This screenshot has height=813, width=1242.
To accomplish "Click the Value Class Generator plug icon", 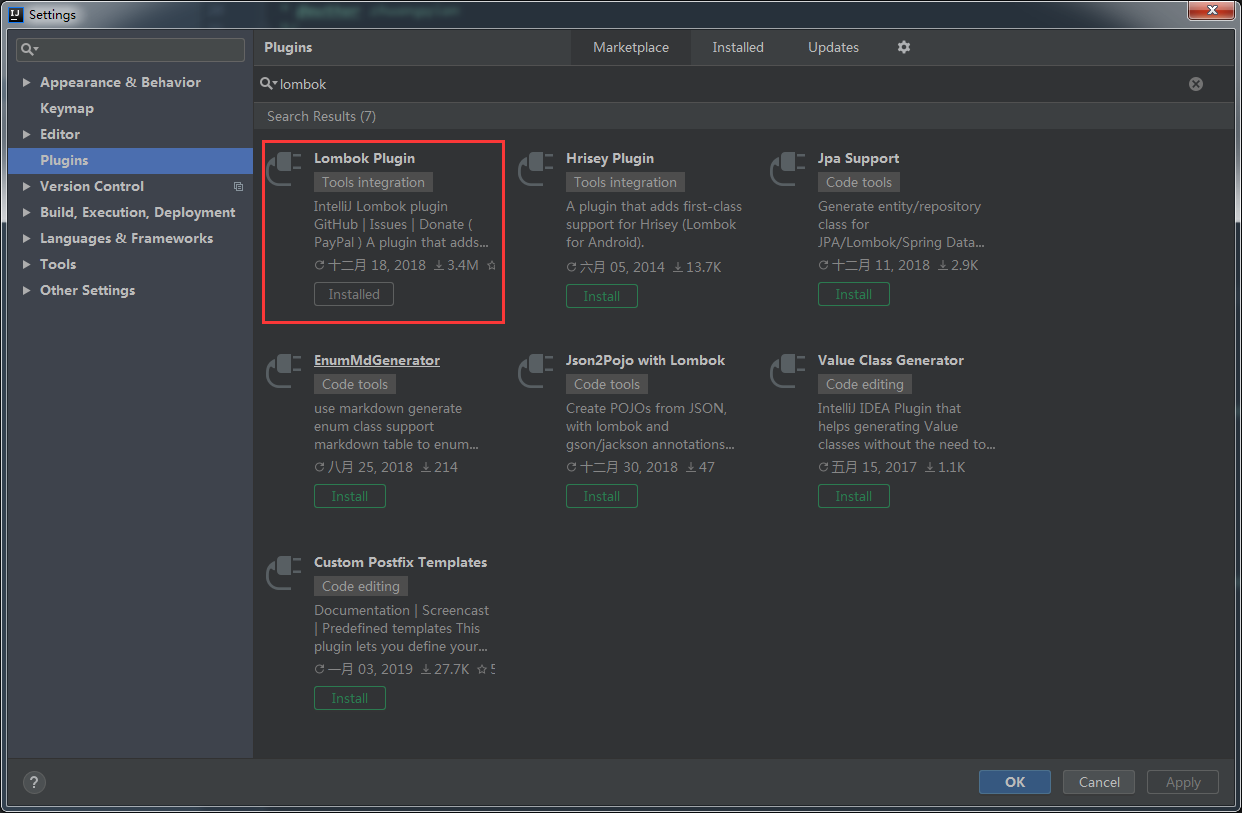I will (x=789, y=371).
